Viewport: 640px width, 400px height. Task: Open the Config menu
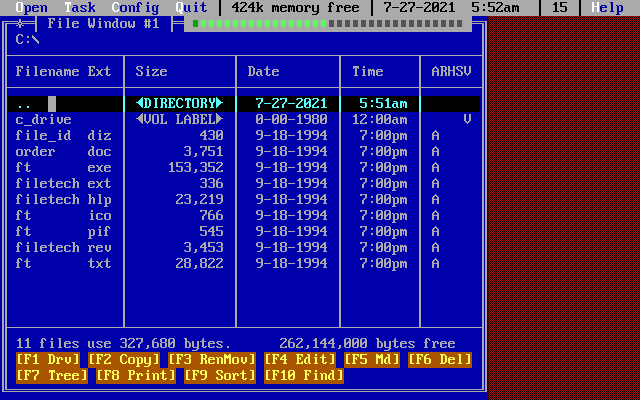pyautogui.click(x=135, y=8)
